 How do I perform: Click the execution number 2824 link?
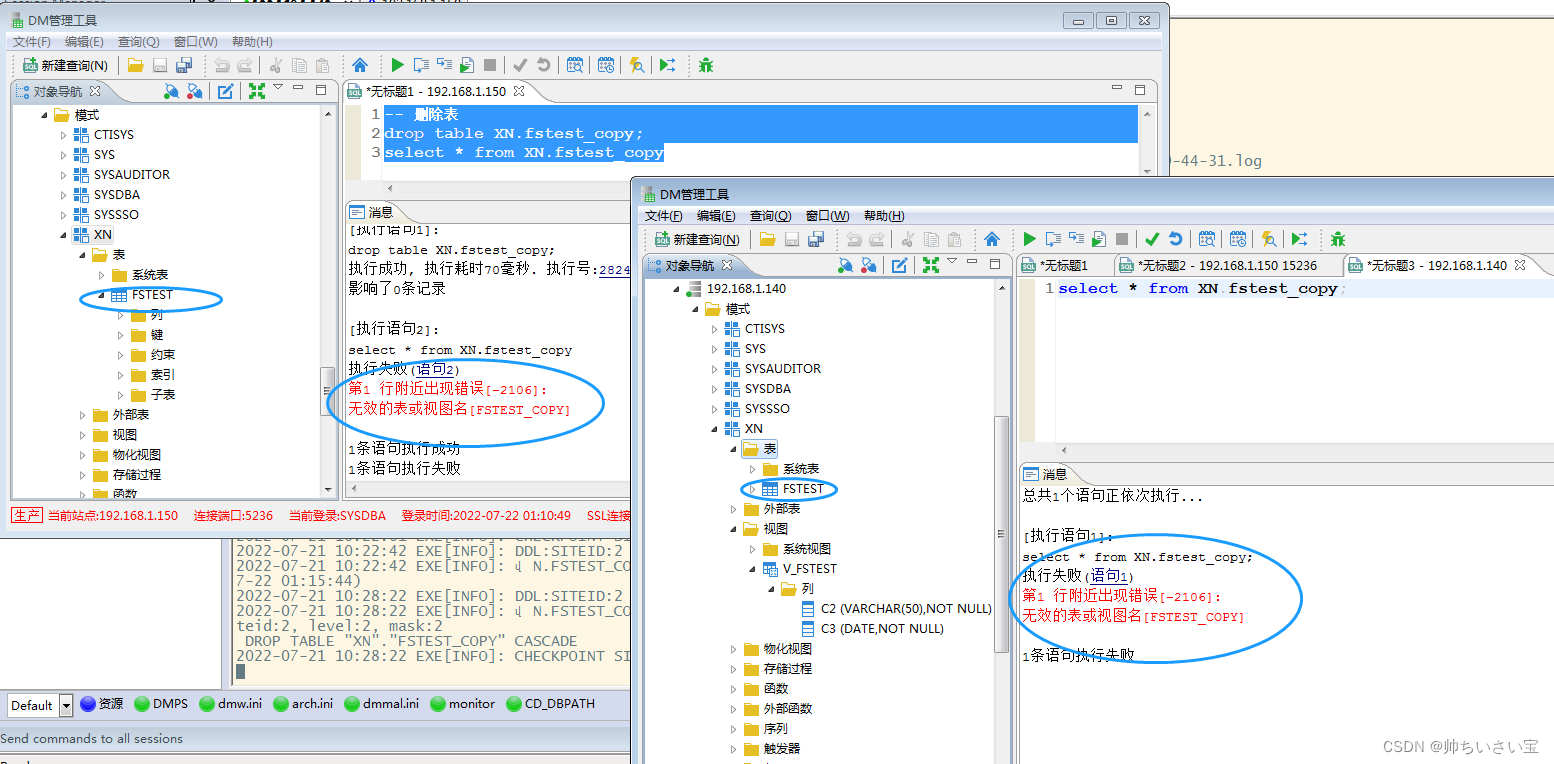point(614,270)
